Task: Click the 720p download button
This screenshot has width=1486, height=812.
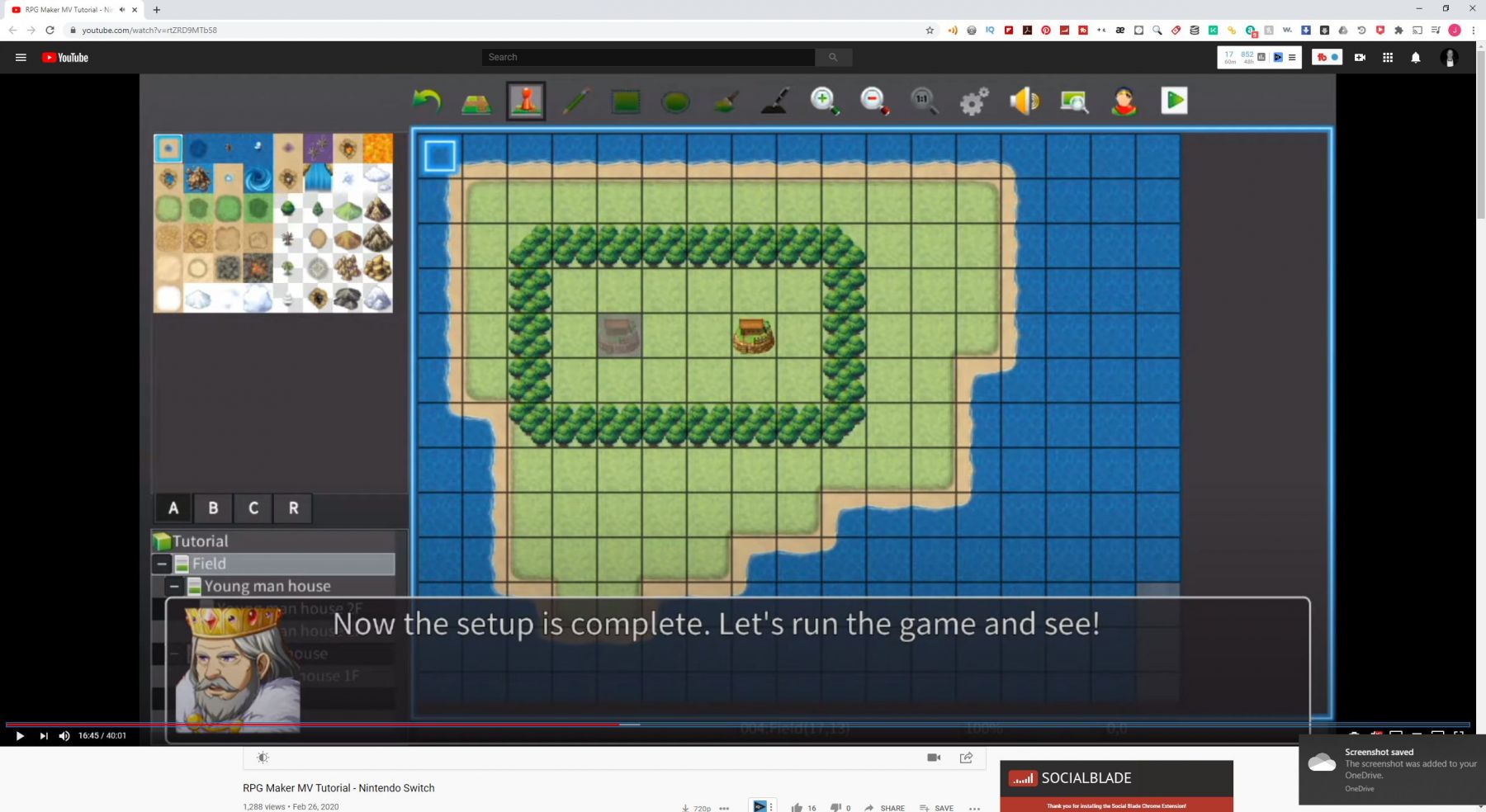Action: tap(696, 808)
